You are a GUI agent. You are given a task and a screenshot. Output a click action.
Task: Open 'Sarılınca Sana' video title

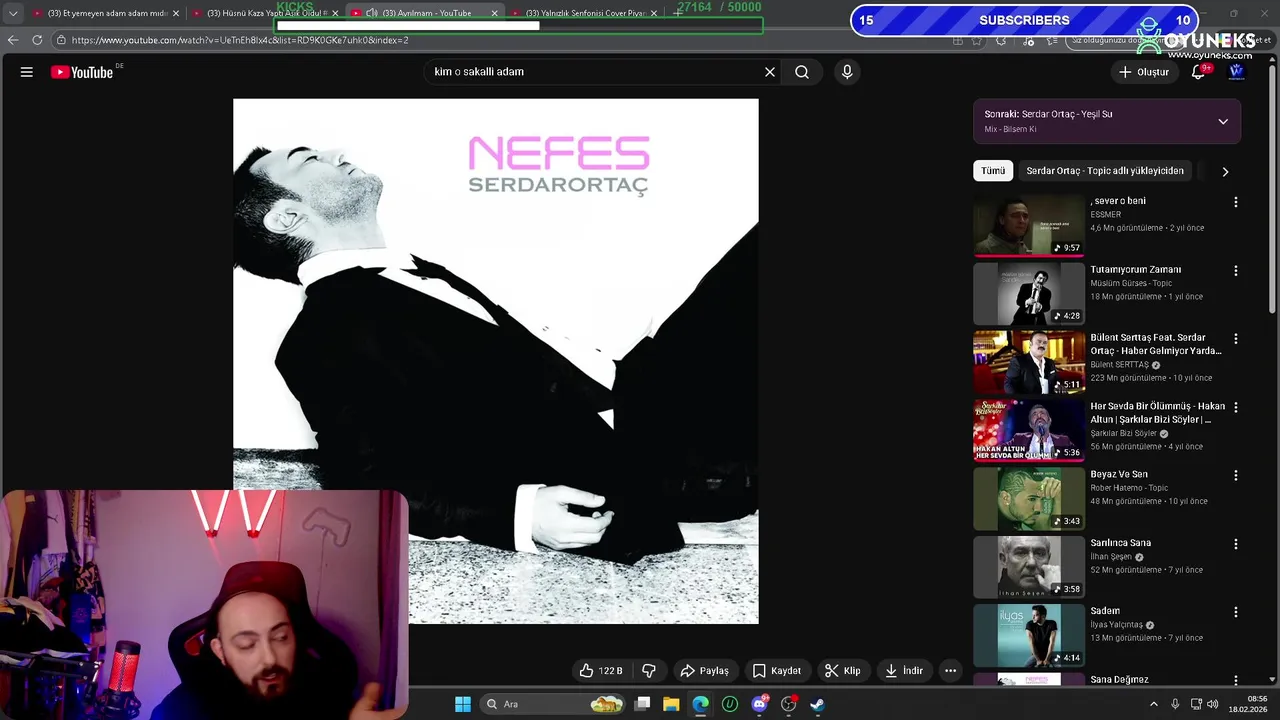click(x=1120, y=543)
